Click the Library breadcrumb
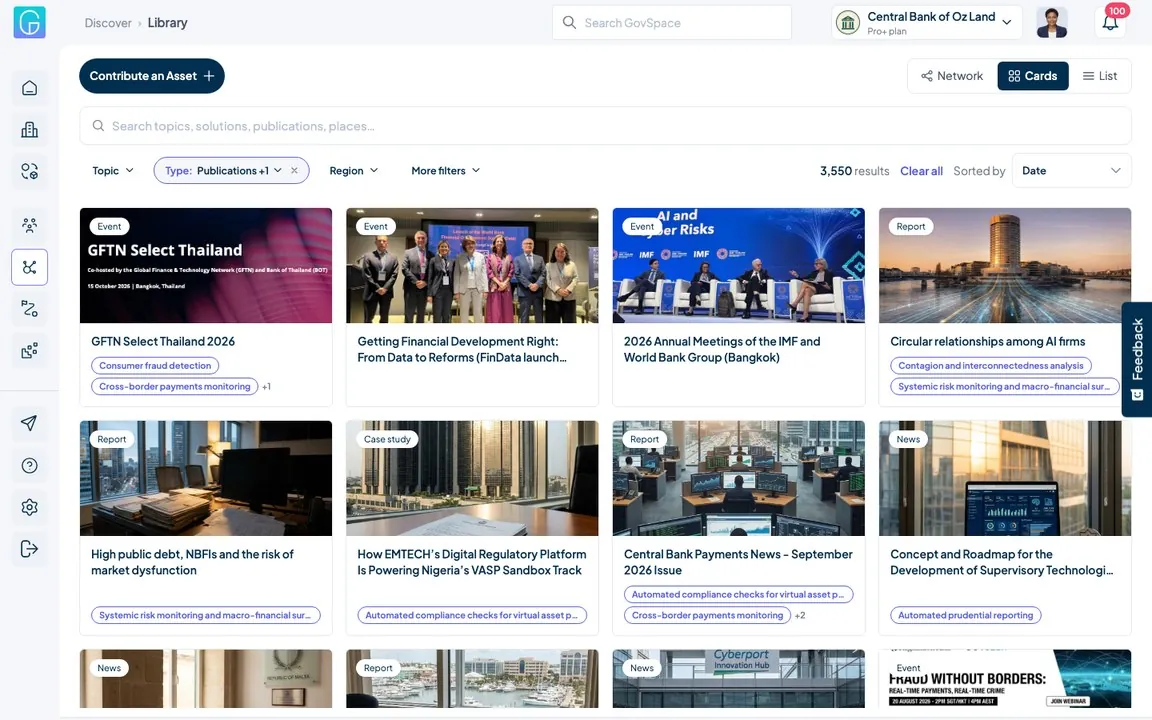Image resolution: width=1152 pixels, height=720 pixels. [x=168, y=23]
